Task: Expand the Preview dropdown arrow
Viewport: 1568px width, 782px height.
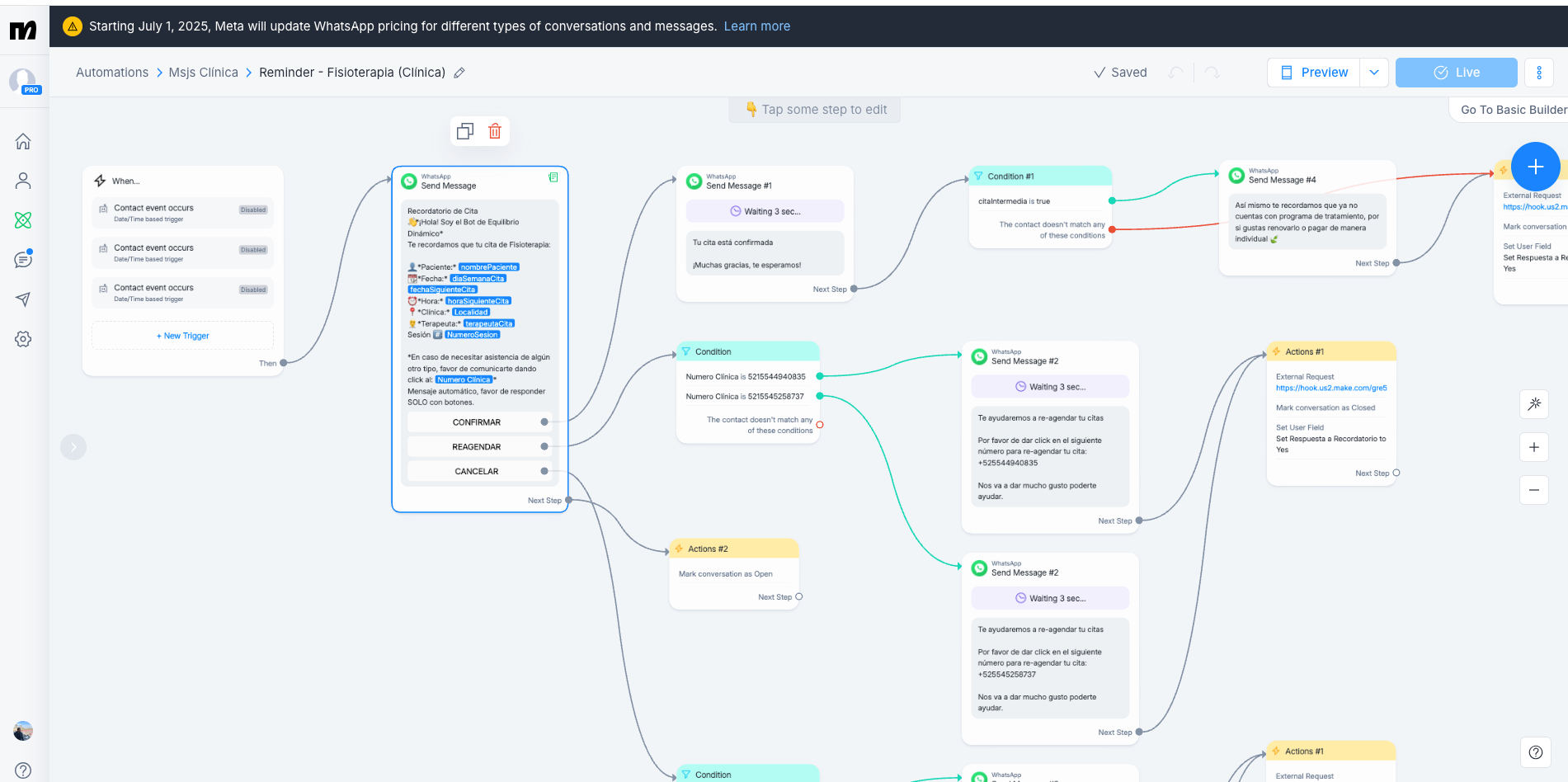Action: [1374, 73]
